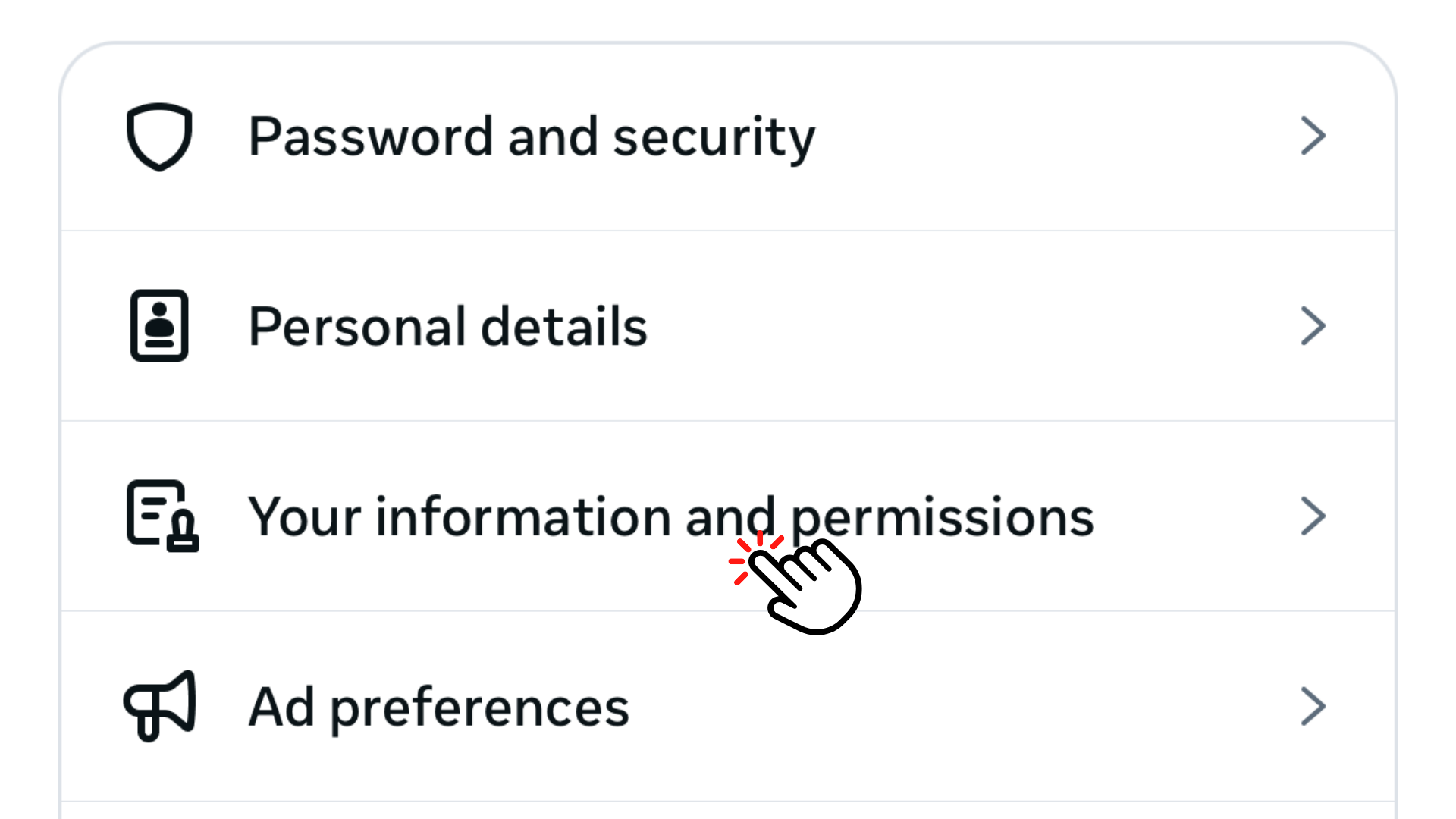
Task: Expand Password and security using its chevron
Action: [1313, 136]
